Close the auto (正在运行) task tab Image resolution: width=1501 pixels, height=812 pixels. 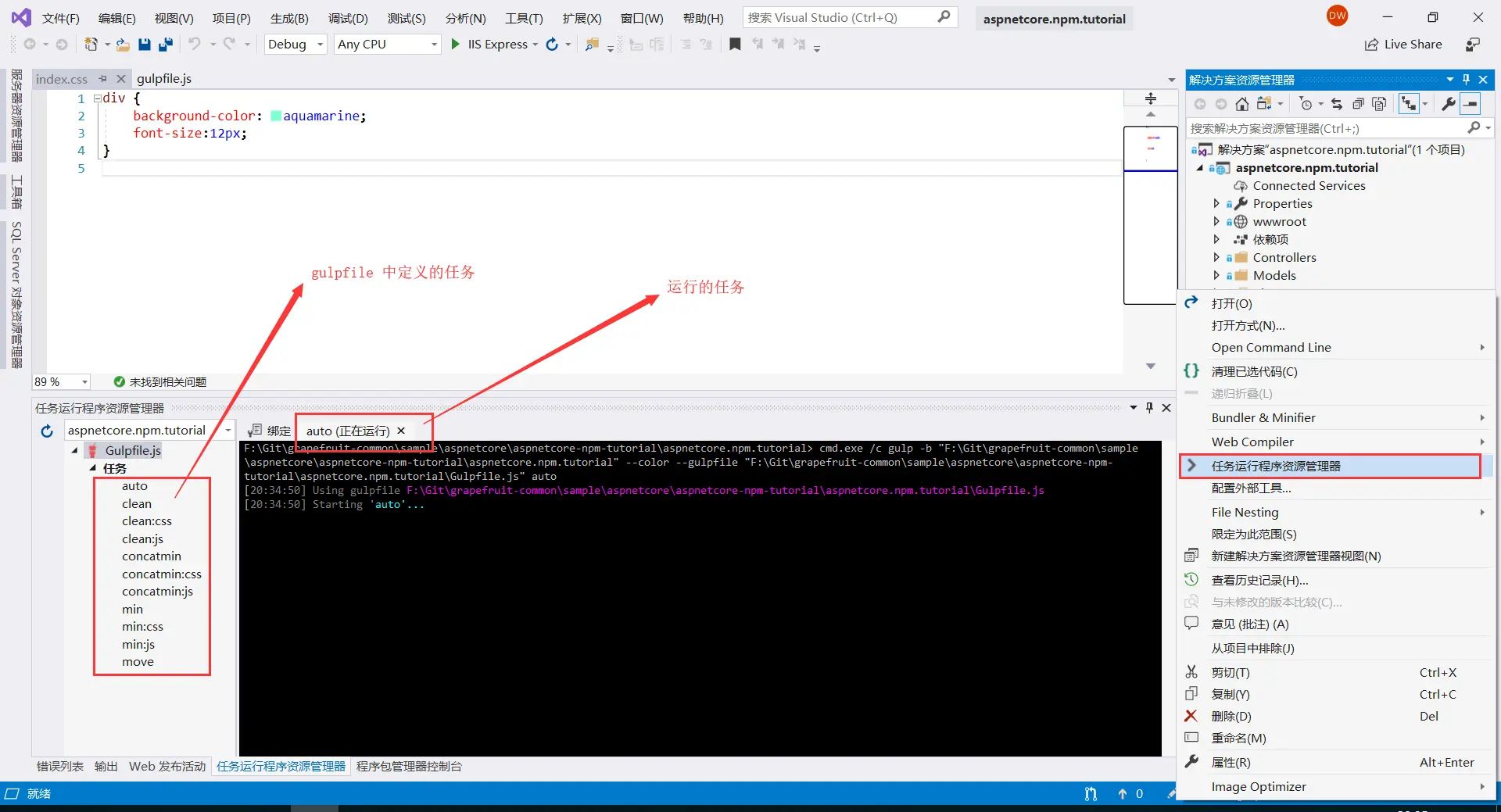[401, 431]
